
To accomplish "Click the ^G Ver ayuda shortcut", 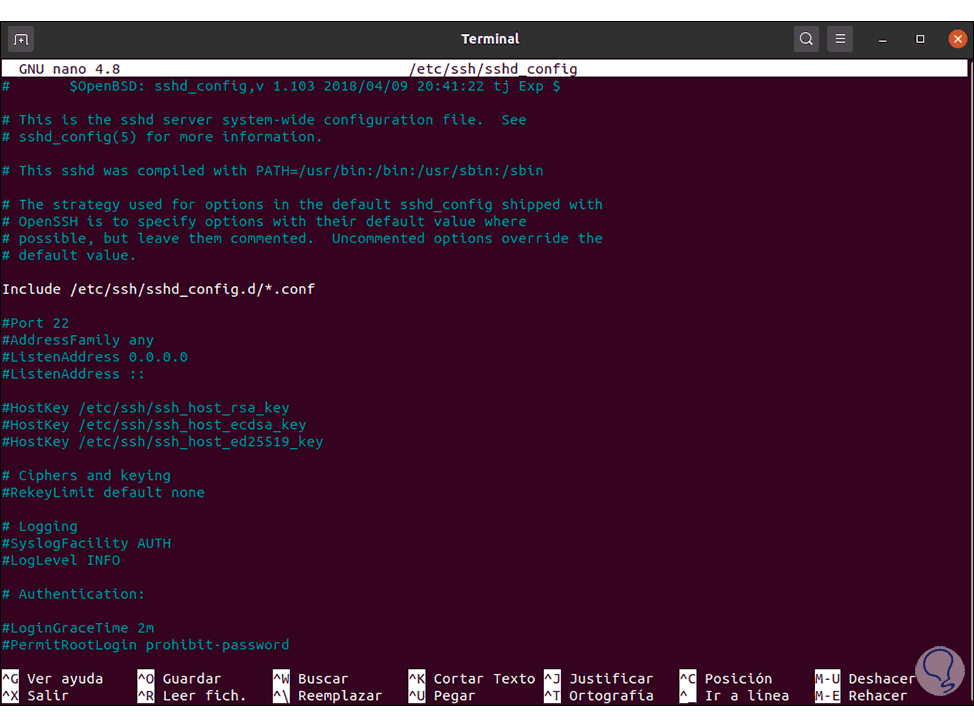I will [52, 678].
